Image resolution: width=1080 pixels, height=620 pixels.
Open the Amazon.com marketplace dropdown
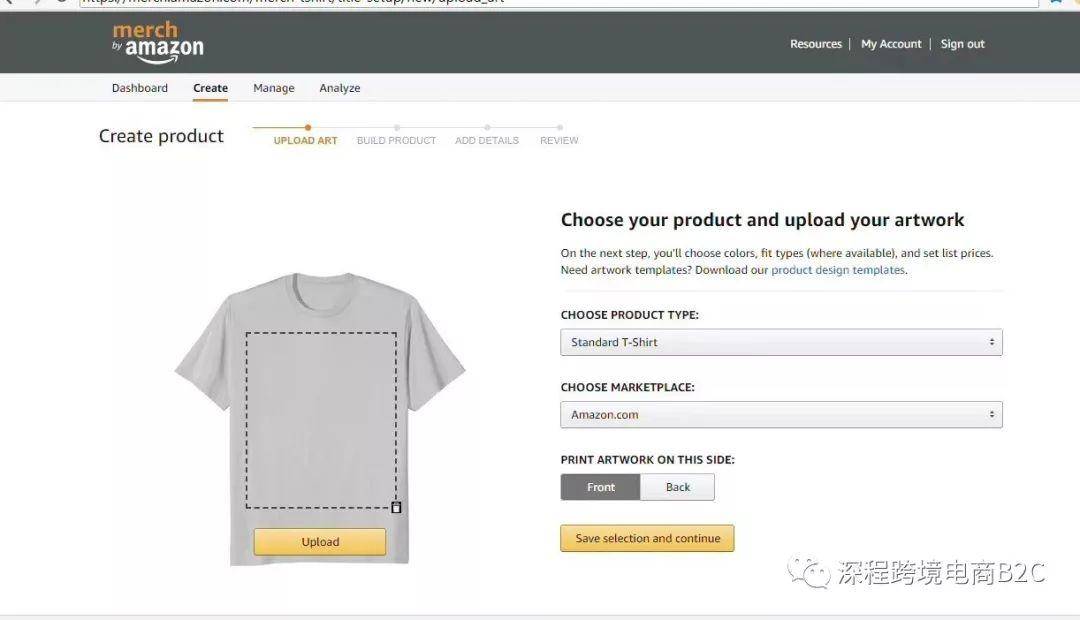pos(781,415)
